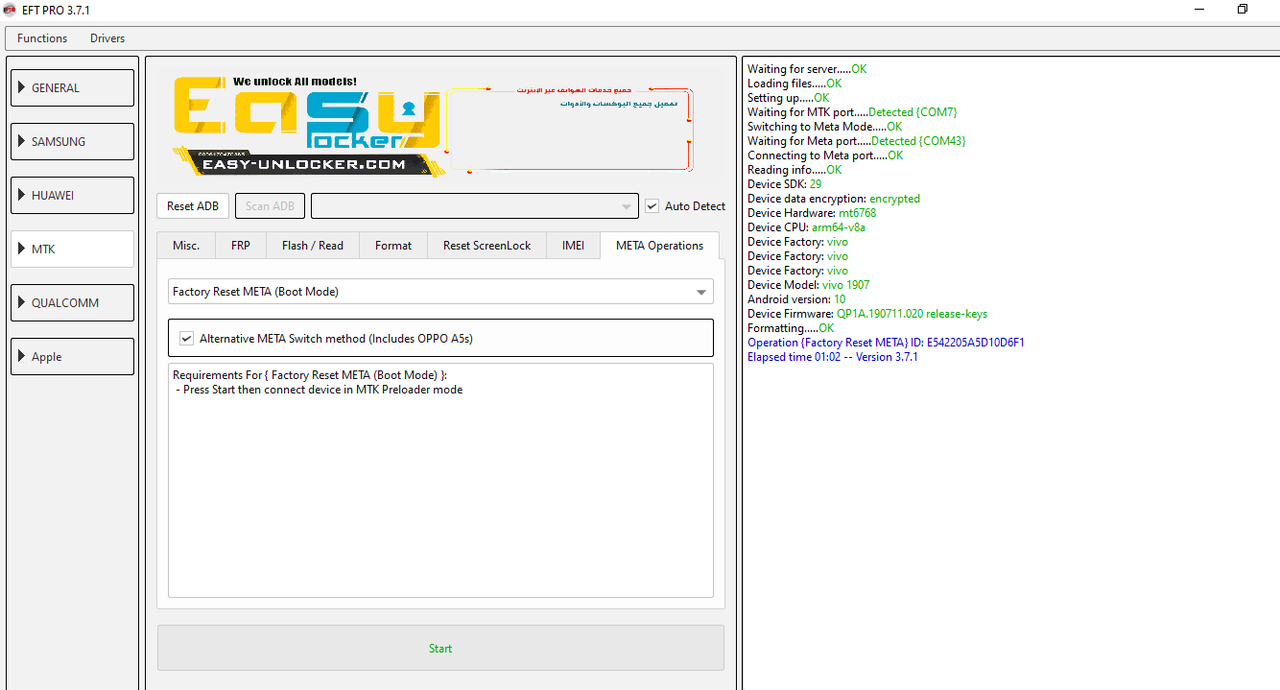Click the 'Device Firmware' log line

coord(867,314)
